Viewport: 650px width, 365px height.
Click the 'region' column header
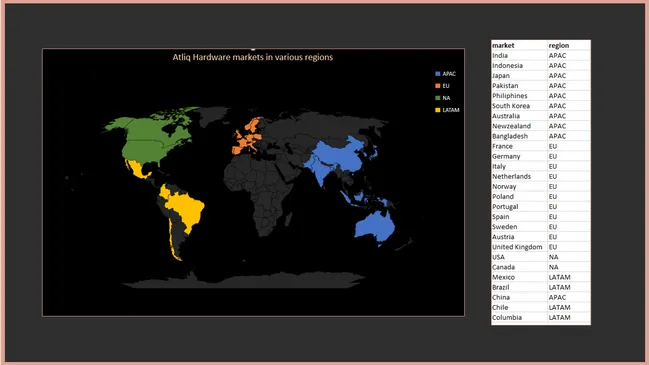pos(569,45)
